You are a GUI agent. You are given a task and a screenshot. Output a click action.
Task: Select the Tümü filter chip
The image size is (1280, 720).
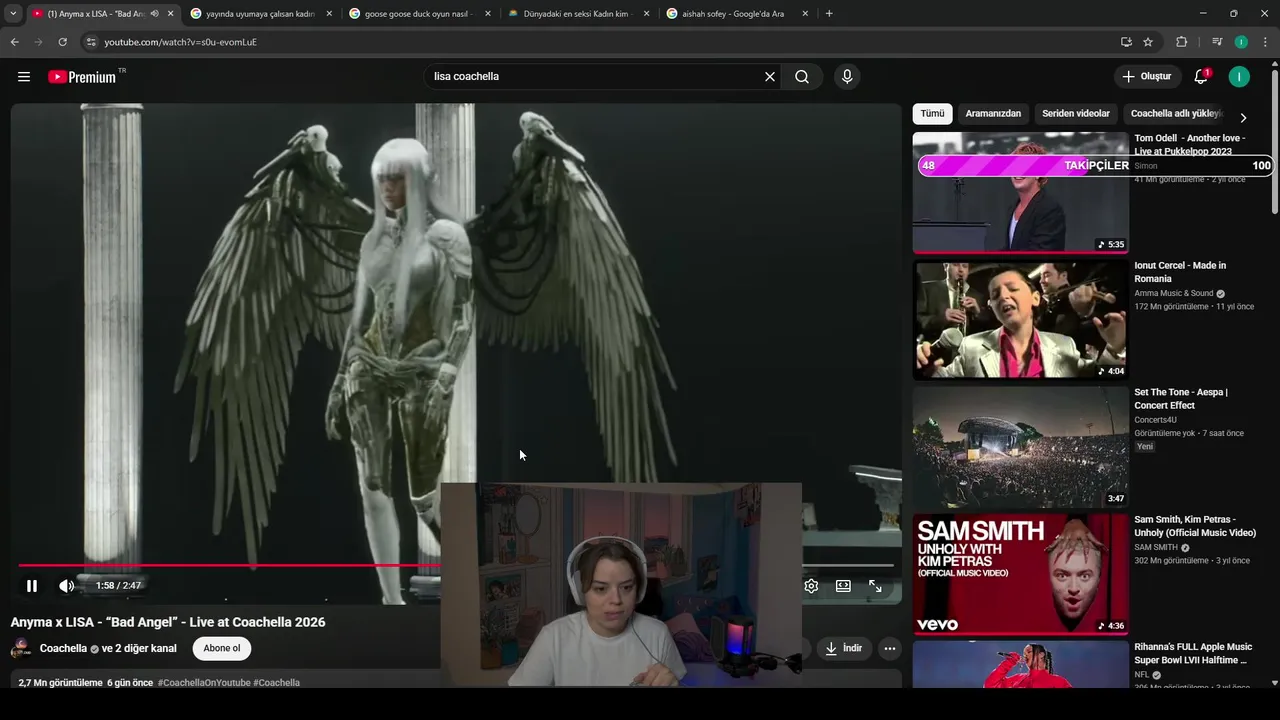click(932, 114)
